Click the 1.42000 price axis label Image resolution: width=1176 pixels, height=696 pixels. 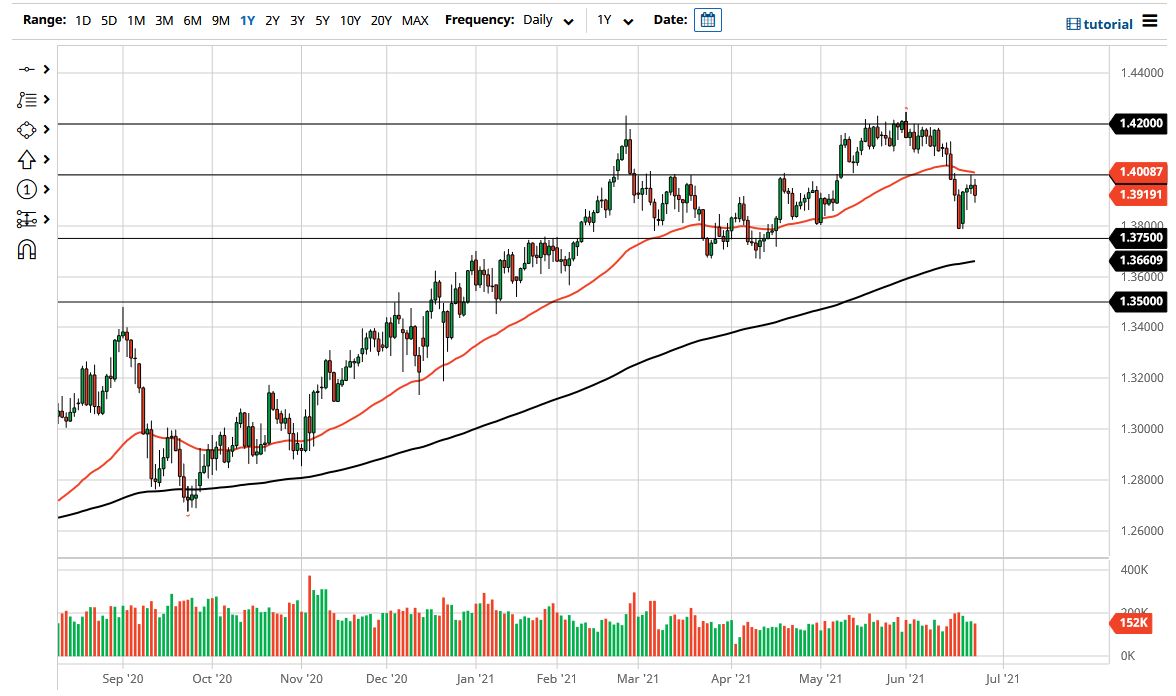click(x=1138, y=124)
